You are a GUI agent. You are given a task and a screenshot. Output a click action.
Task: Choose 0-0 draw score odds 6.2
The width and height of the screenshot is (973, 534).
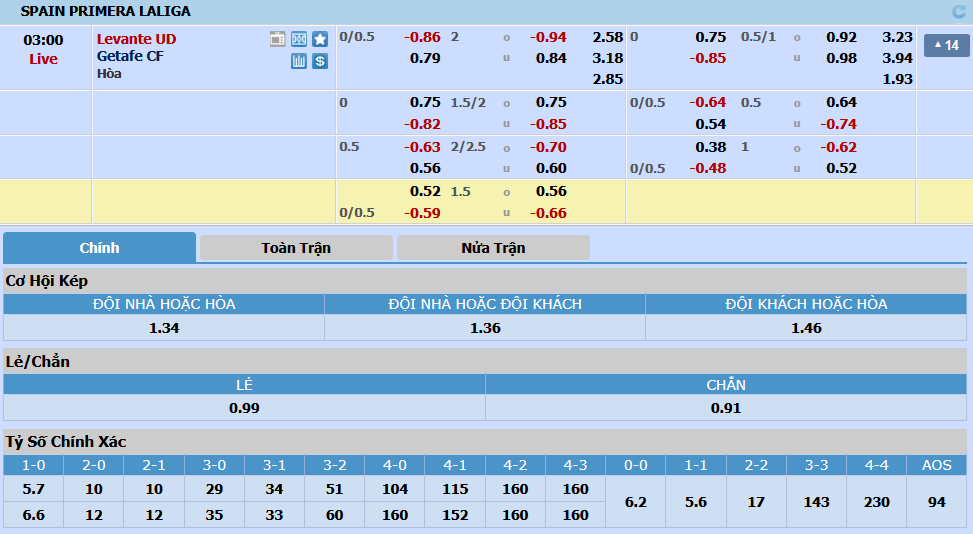(635, 502)
